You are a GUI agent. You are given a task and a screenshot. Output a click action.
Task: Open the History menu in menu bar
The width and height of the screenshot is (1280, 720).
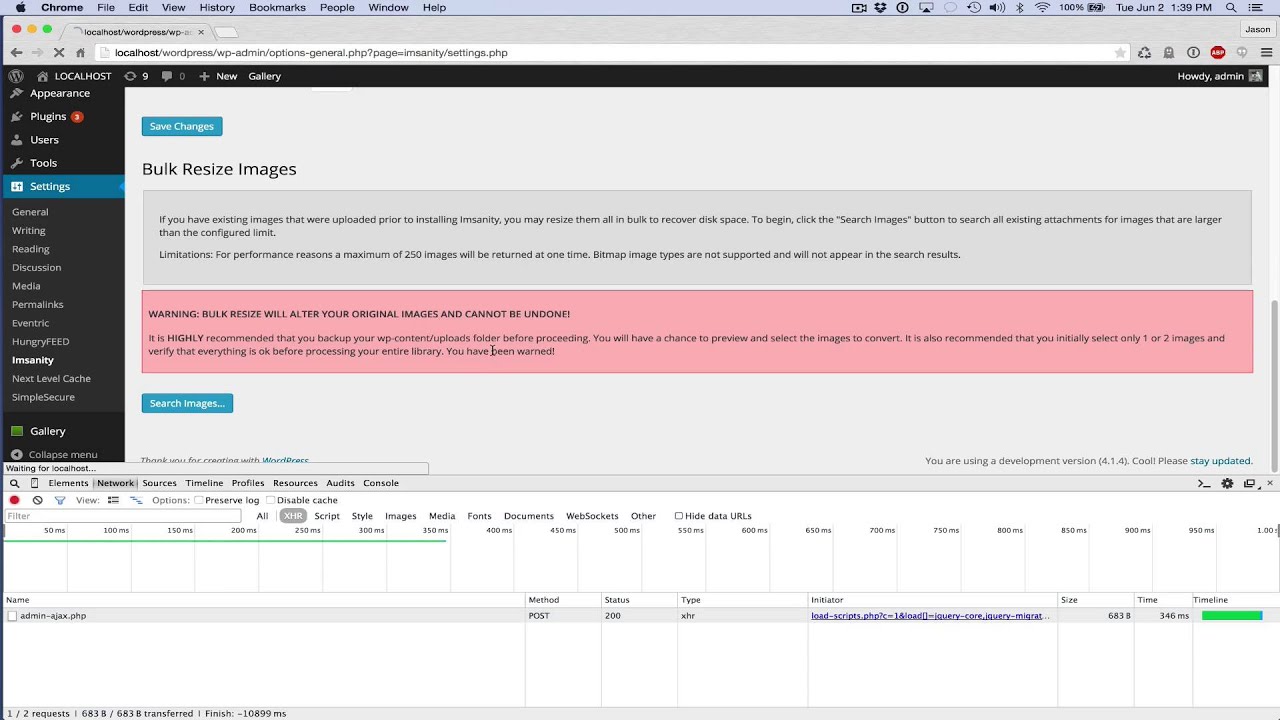(216, 8)
